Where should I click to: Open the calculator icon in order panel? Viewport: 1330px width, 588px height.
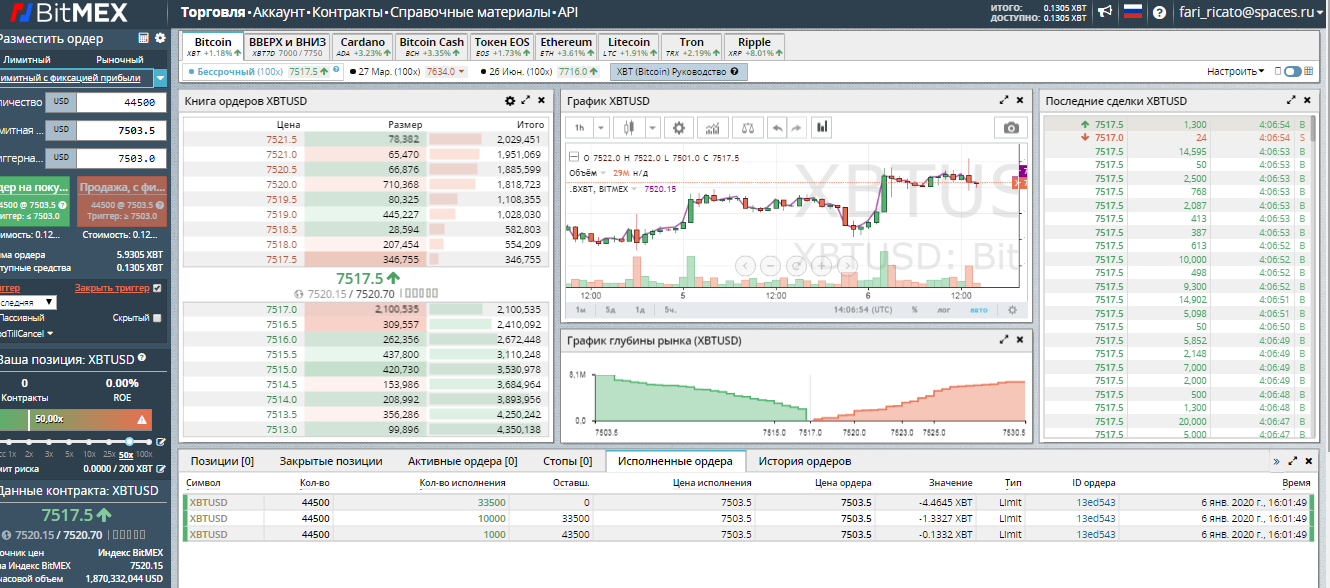[144, 39]
